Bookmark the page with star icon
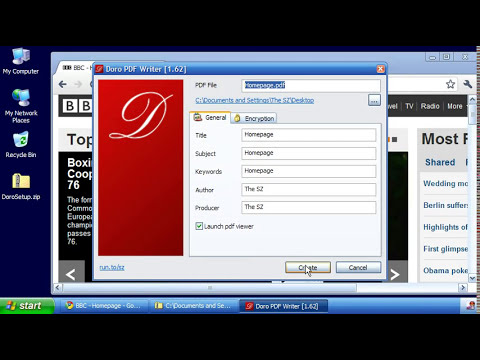 click(x=450, y=84)
